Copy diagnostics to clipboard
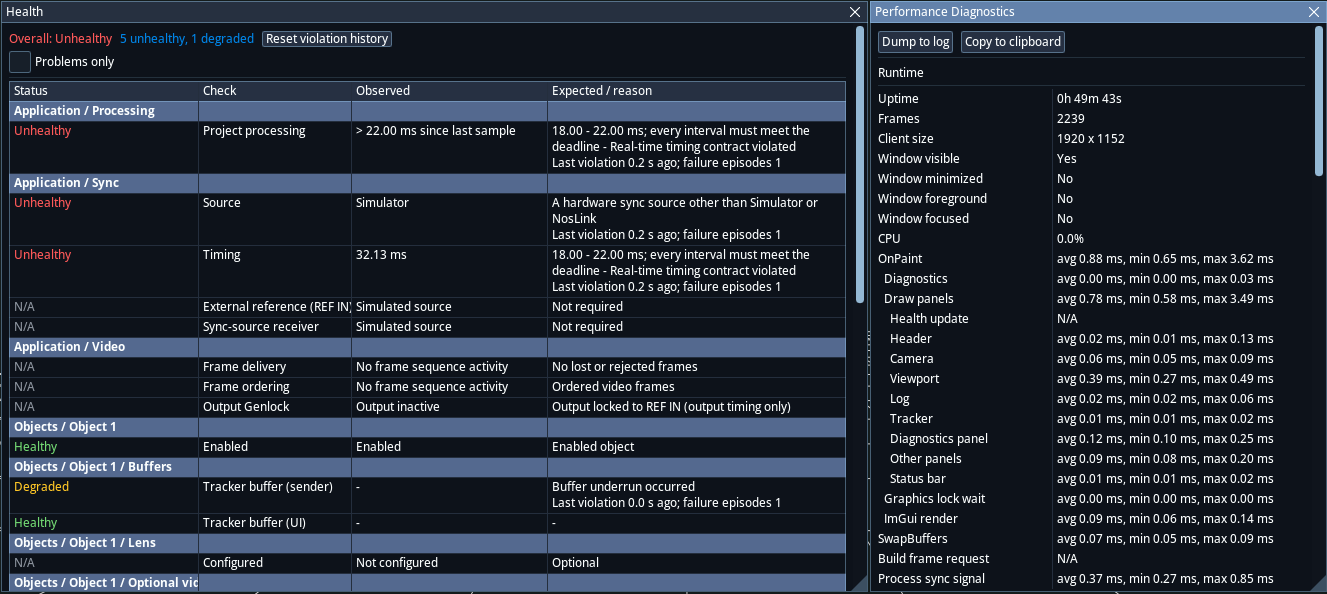 point(1013,42)
